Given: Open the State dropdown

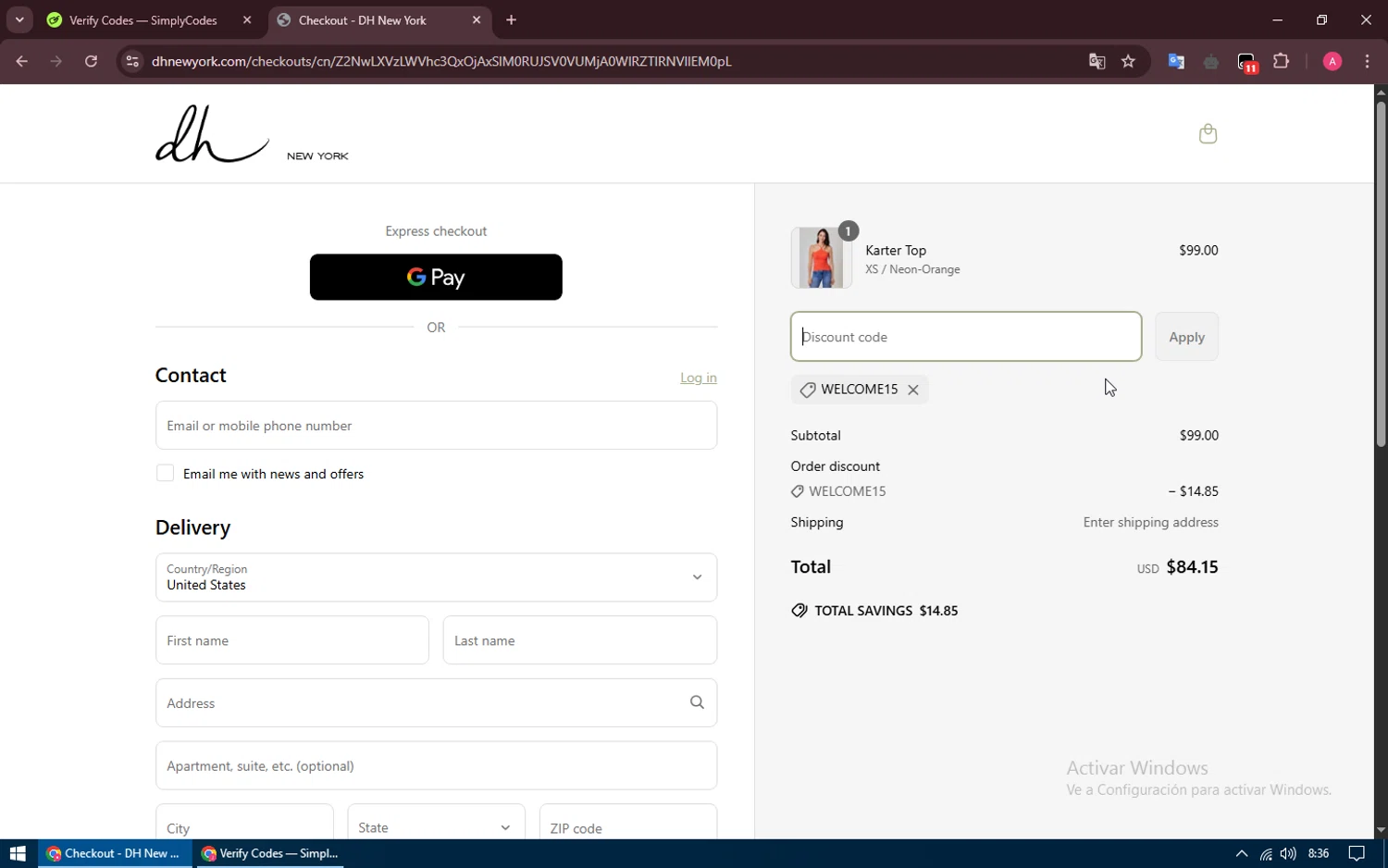Looking at the screenshot, I should click(436, 827).
